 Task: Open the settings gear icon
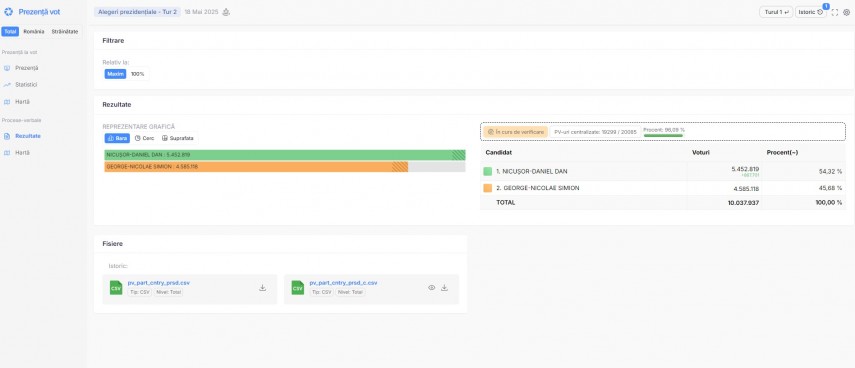846,12
